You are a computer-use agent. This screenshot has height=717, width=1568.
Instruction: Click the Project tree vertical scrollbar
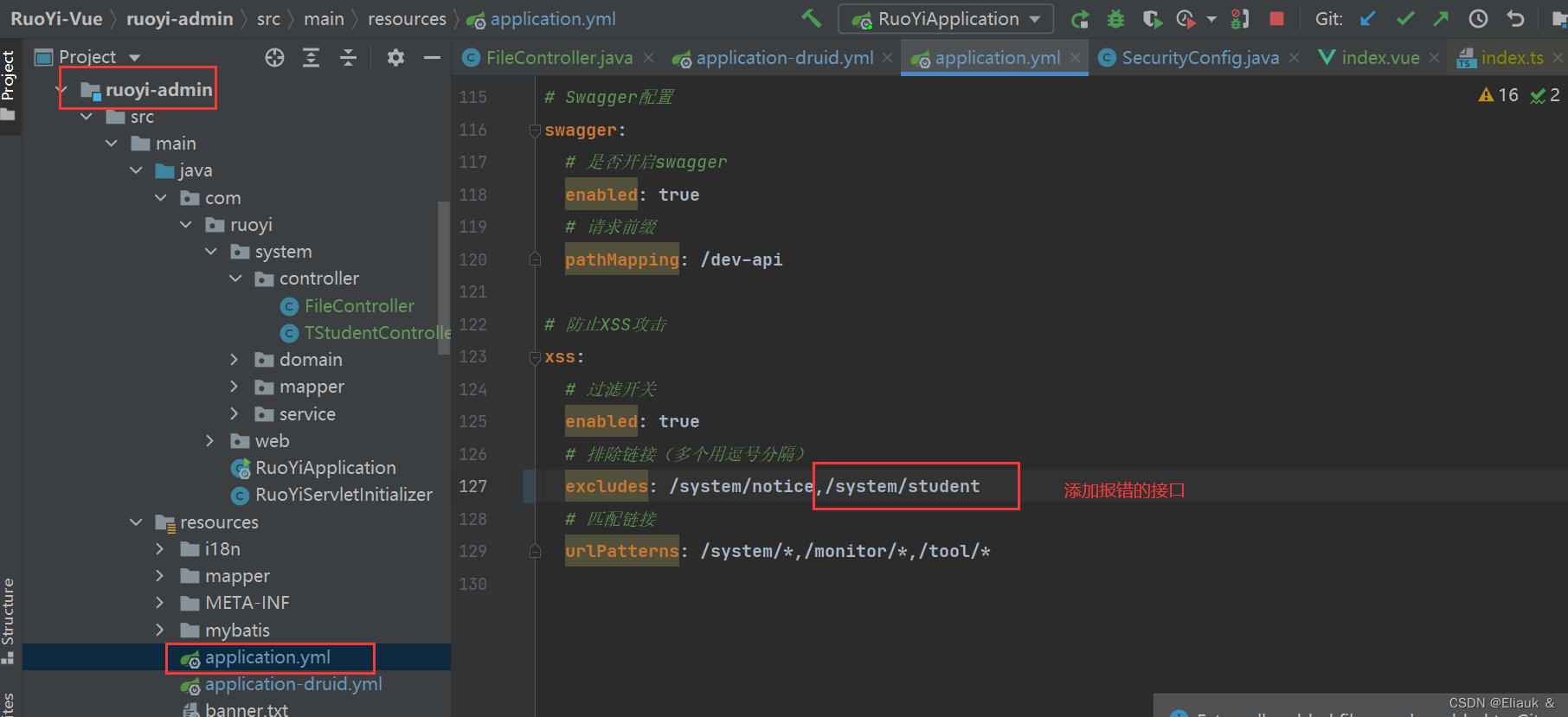coord(444,277)
